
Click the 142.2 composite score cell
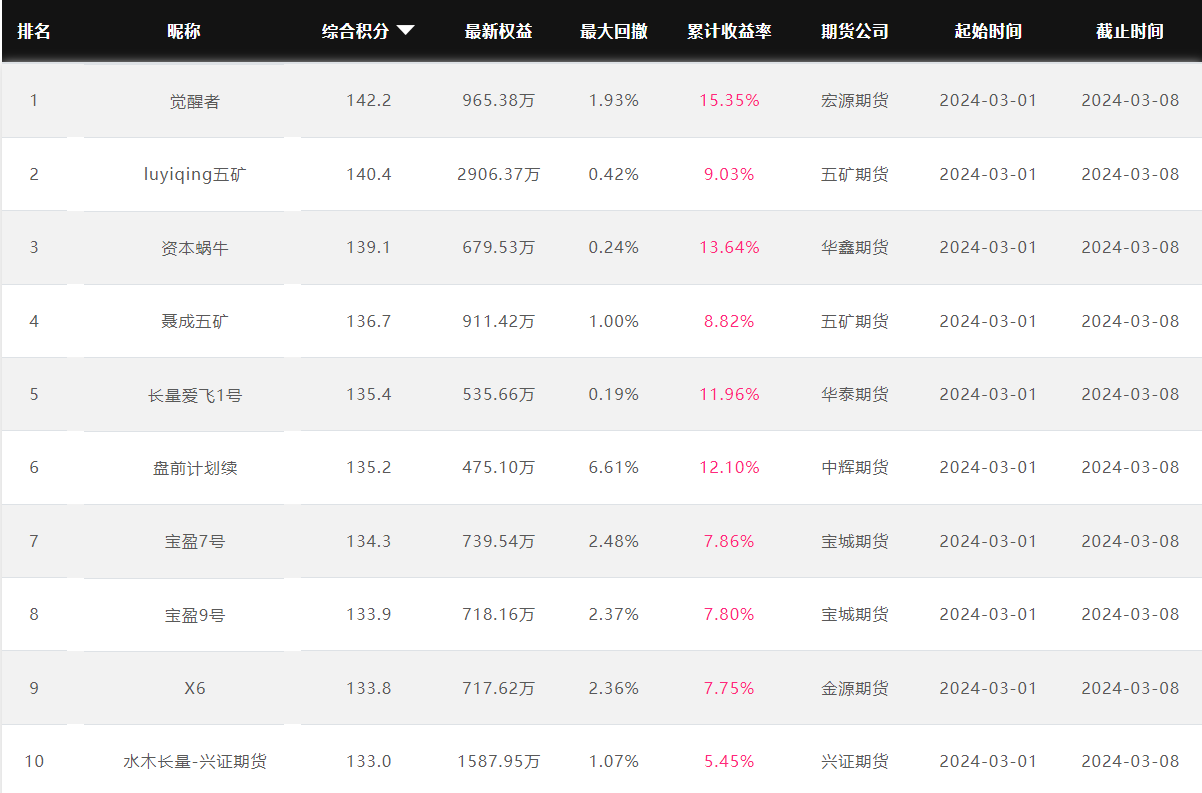click(369, 100)
